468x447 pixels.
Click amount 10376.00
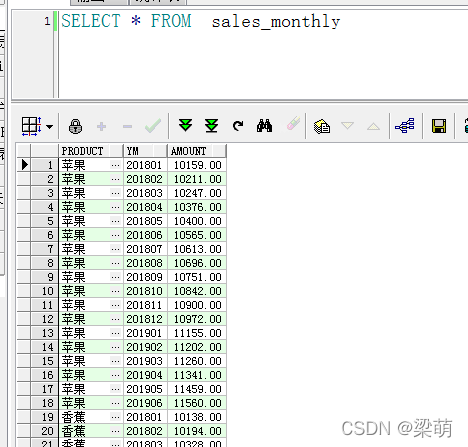coord(197,207)
